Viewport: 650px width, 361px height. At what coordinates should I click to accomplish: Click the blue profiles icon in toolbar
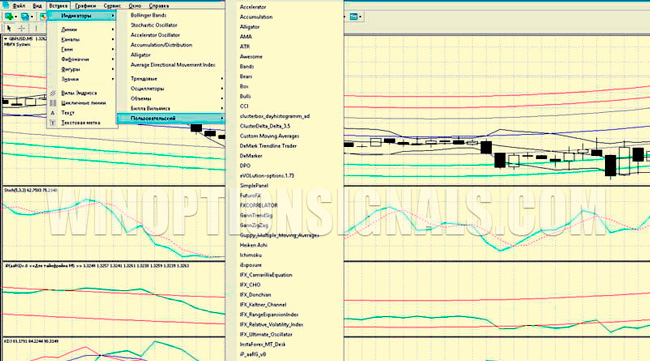click(25, 17)
